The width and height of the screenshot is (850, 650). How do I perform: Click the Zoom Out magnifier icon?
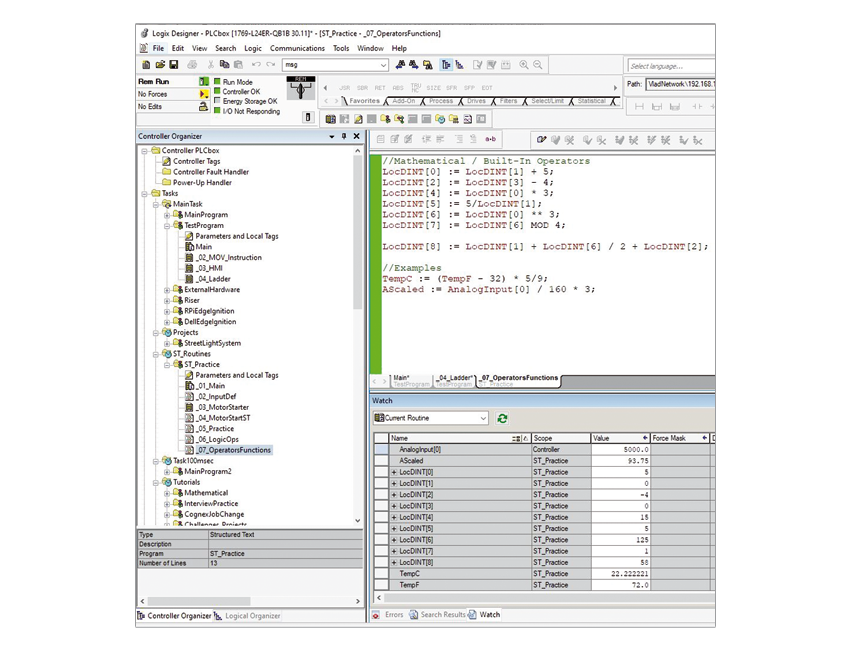(x=538, y=65)
